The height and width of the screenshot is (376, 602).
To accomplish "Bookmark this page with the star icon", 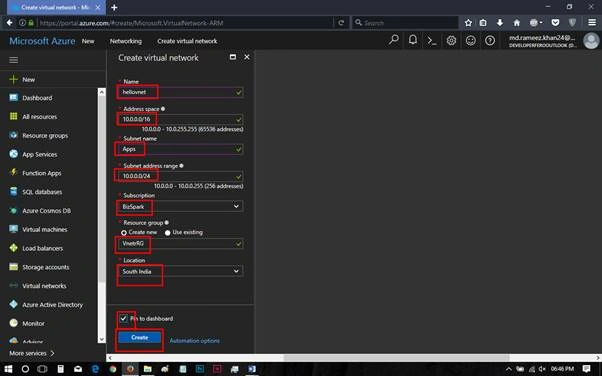I will tap(468, 23).
